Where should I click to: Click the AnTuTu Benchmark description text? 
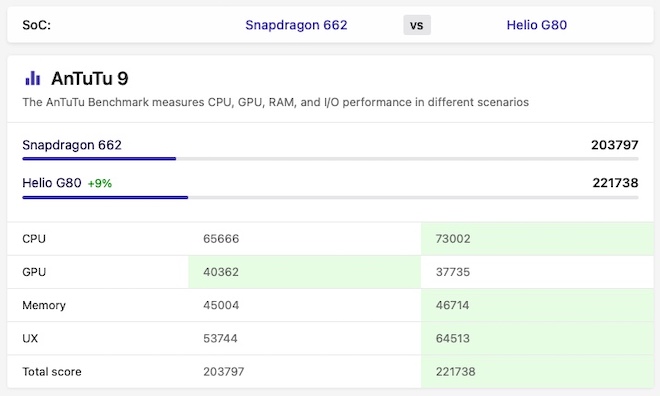tap(276, 102)
